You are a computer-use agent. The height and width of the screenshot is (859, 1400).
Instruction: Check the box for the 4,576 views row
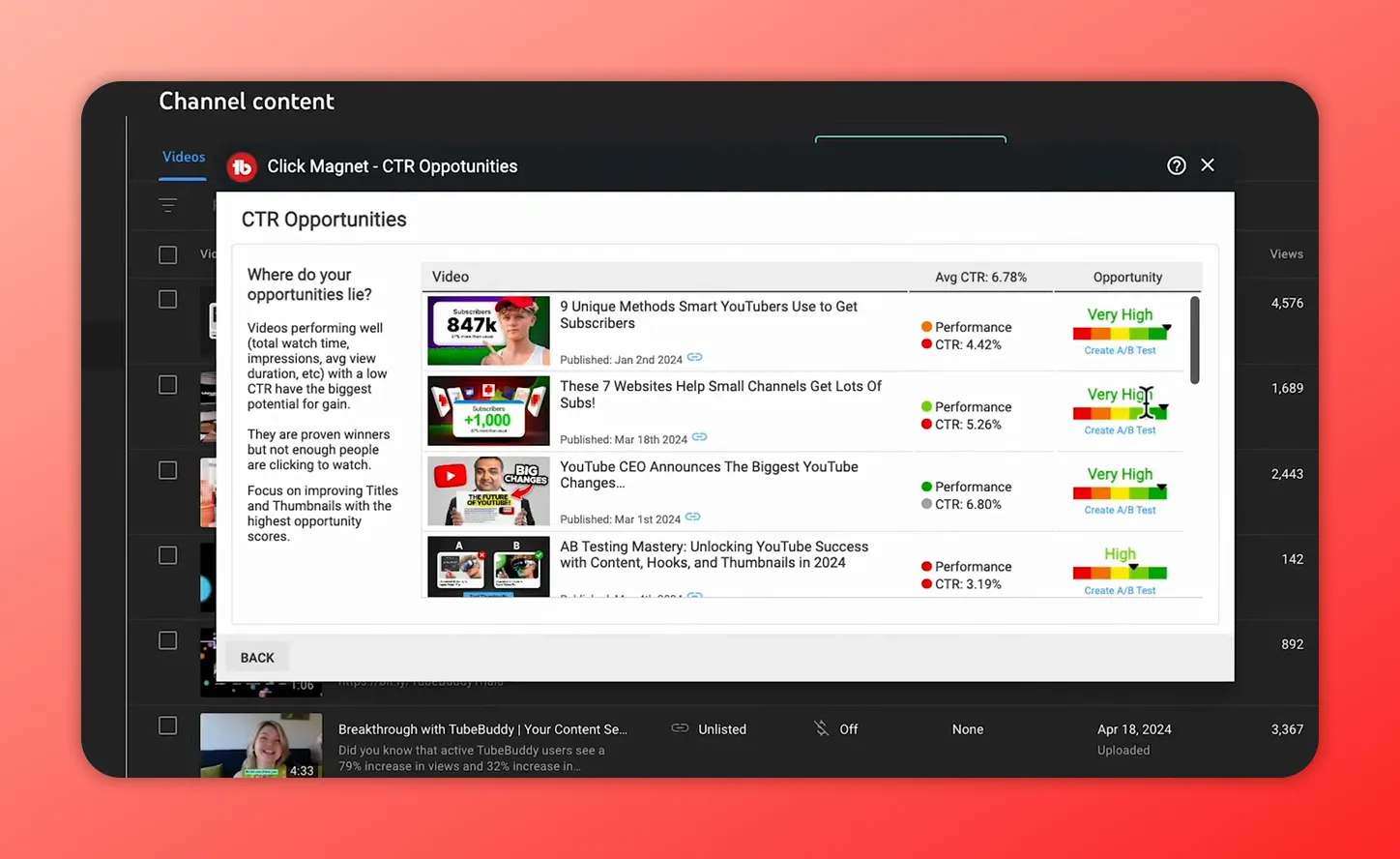167,300
